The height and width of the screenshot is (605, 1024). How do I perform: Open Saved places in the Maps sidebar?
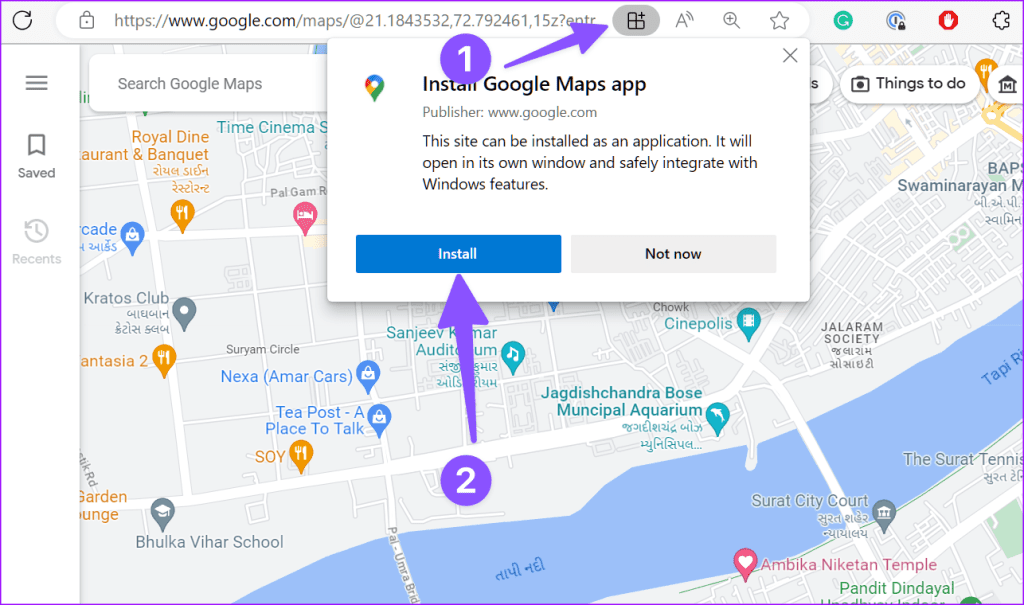tap(36, 155)
